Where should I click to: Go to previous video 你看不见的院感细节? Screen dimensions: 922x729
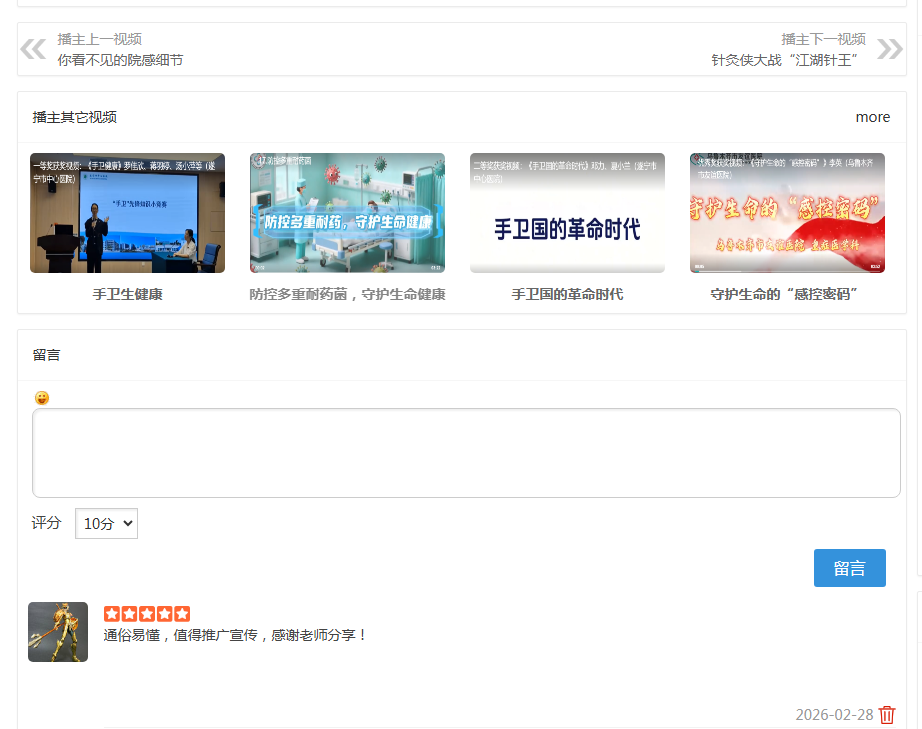pyautogui.click(x=120, y=60)
